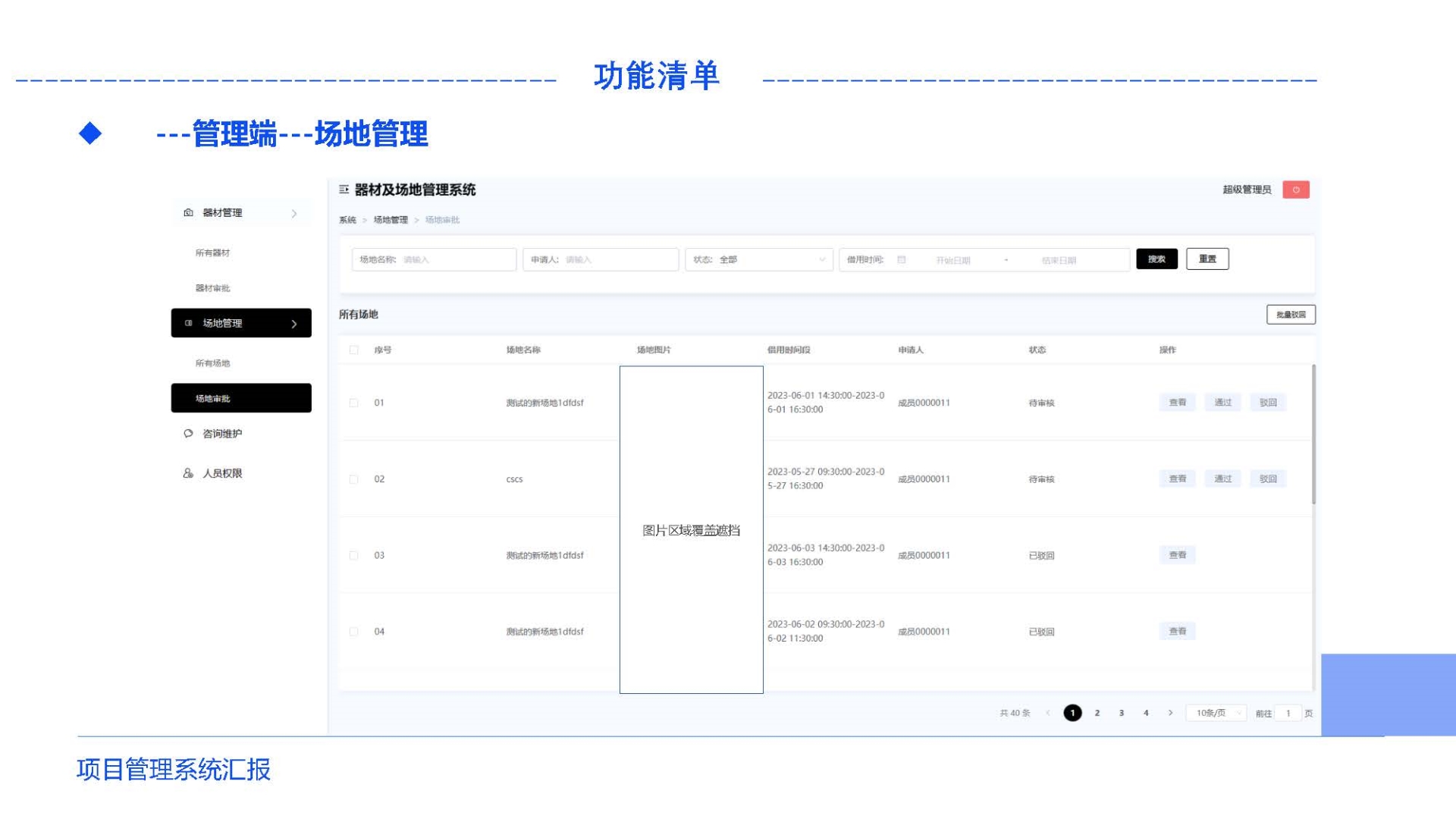Click 通过 for row 01
This screenshot has width=1456, height=819.
click(1222, 403)
